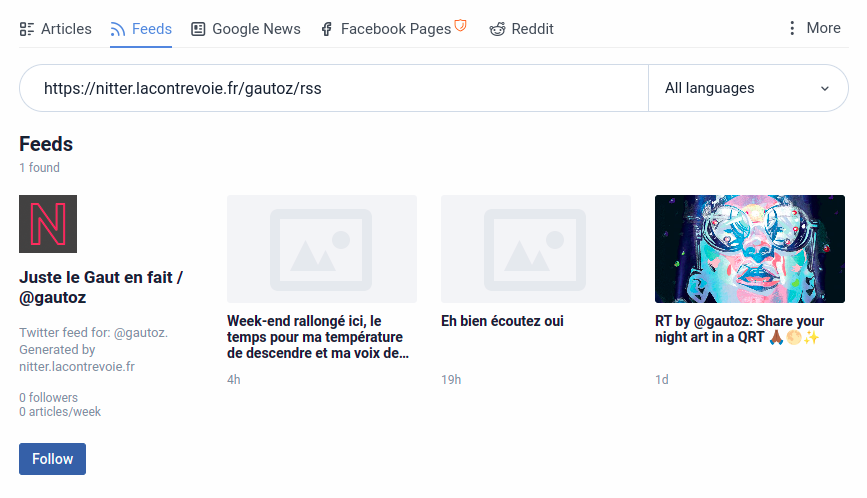Open the Juste le Gaut en fait feed title

pos(101,287)
